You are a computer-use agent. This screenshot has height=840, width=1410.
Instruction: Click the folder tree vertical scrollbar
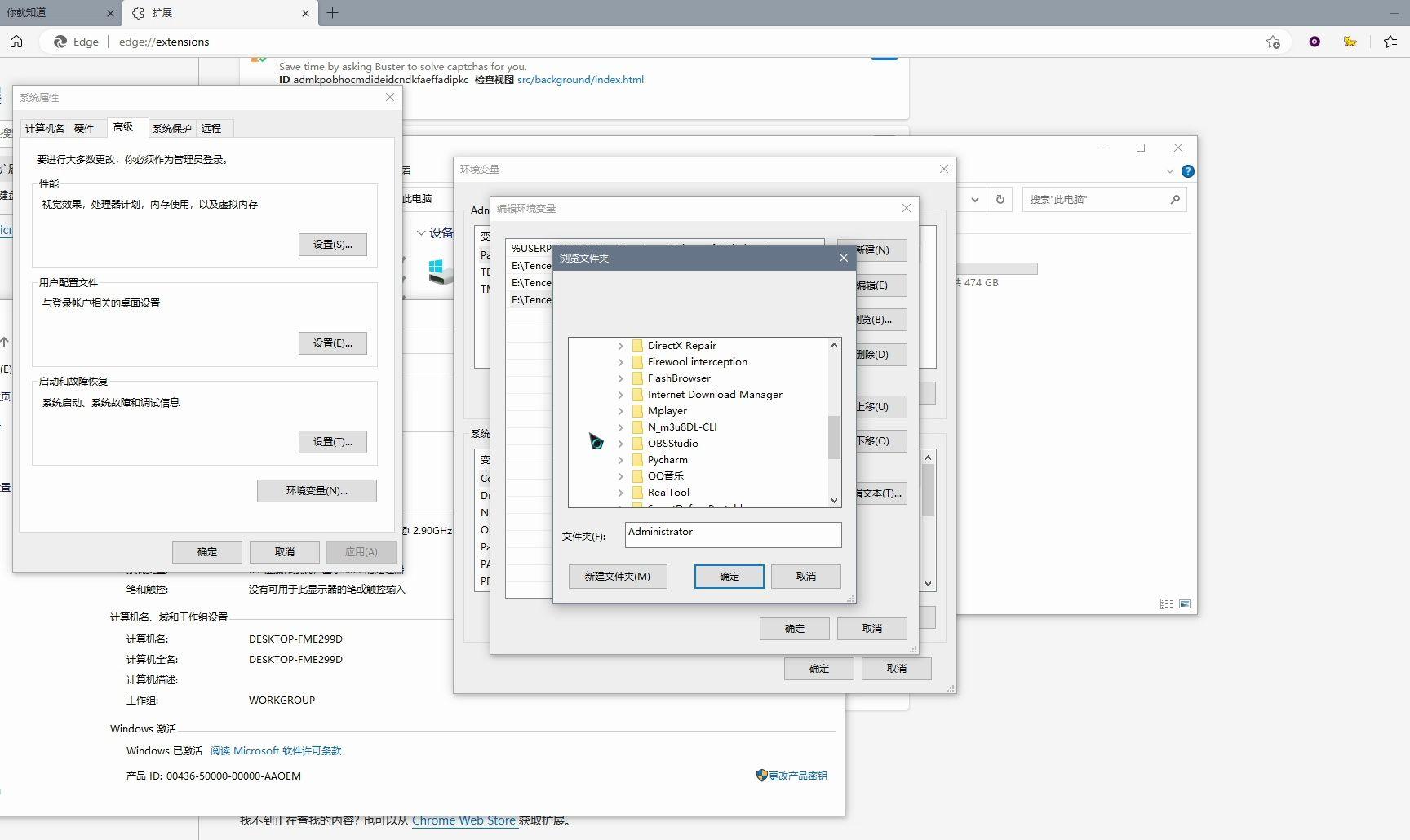pyautogui.click(x=834, y=423)
